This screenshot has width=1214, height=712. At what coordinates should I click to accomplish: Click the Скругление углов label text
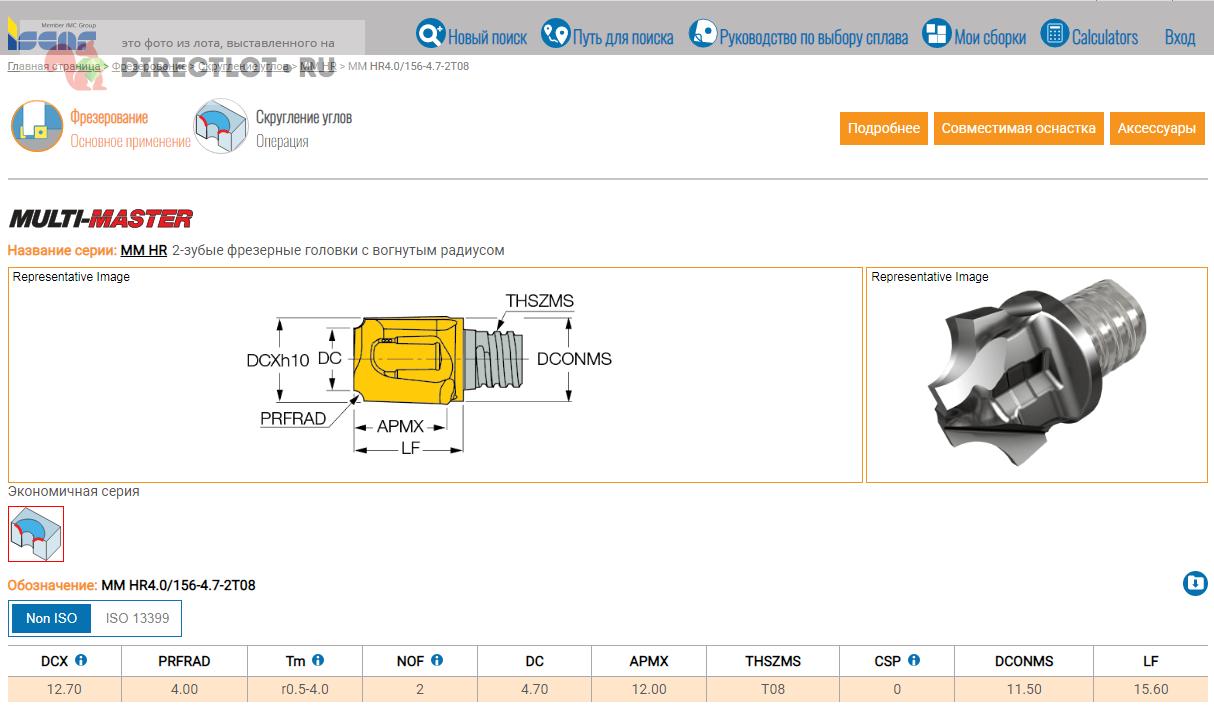(x=304, y=117)
